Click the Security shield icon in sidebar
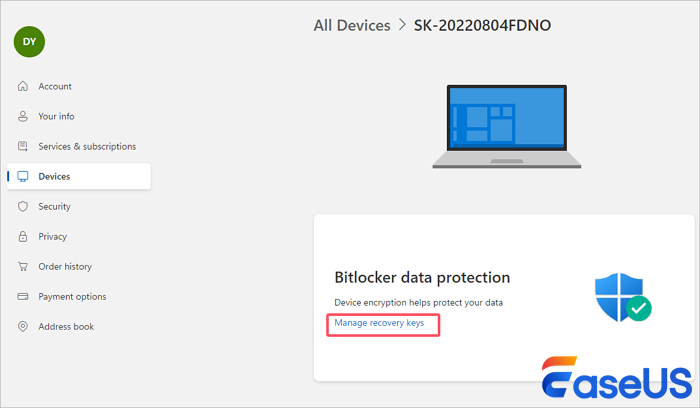This screenshot has height=408, width=700. point(23,207)
